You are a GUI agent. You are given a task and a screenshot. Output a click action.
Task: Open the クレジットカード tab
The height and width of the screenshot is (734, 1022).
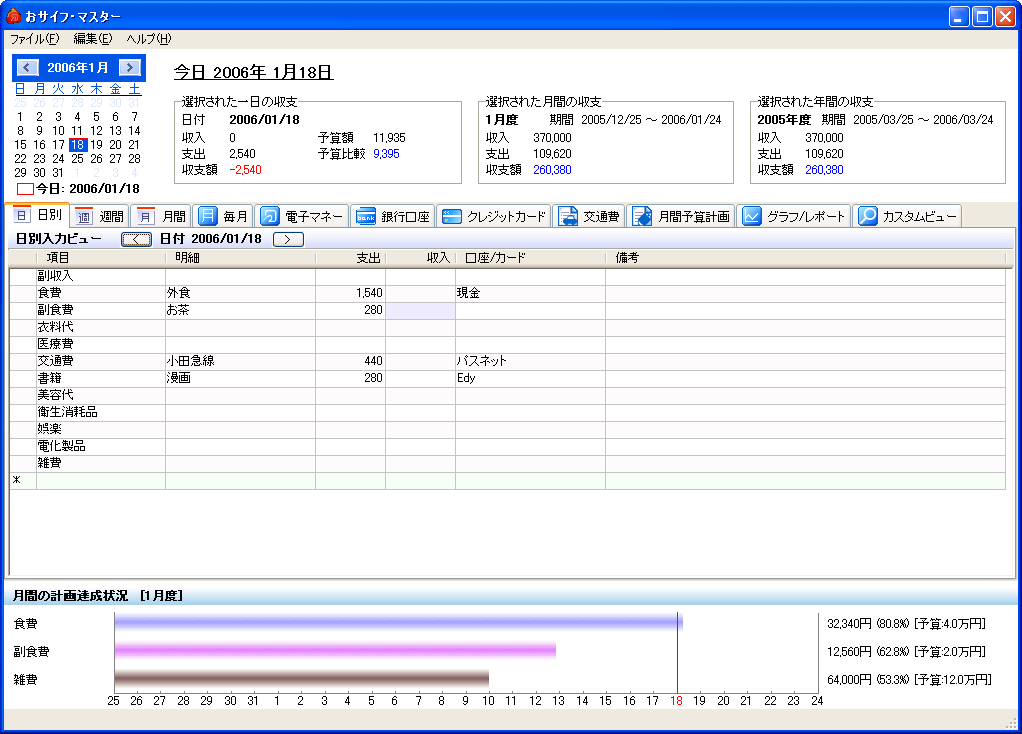[x=494, y=216]
